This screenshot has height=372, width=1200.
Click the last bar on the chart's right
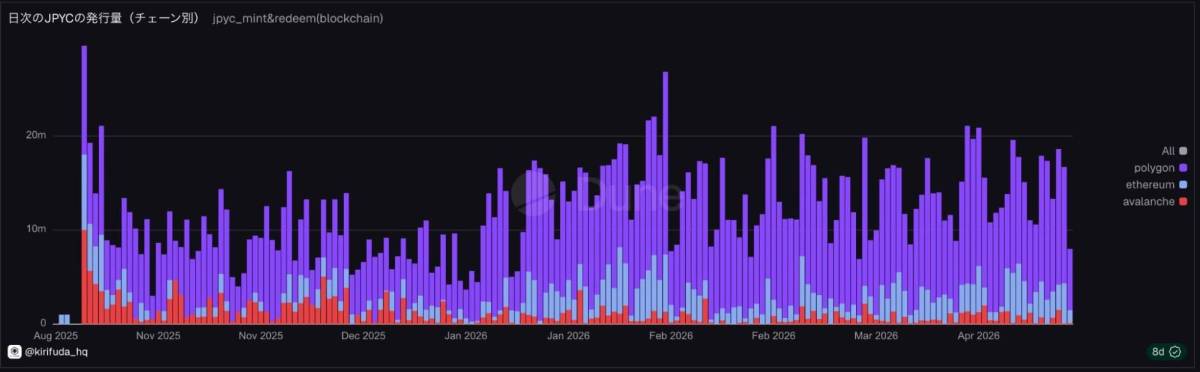(x=1070, y=286)
